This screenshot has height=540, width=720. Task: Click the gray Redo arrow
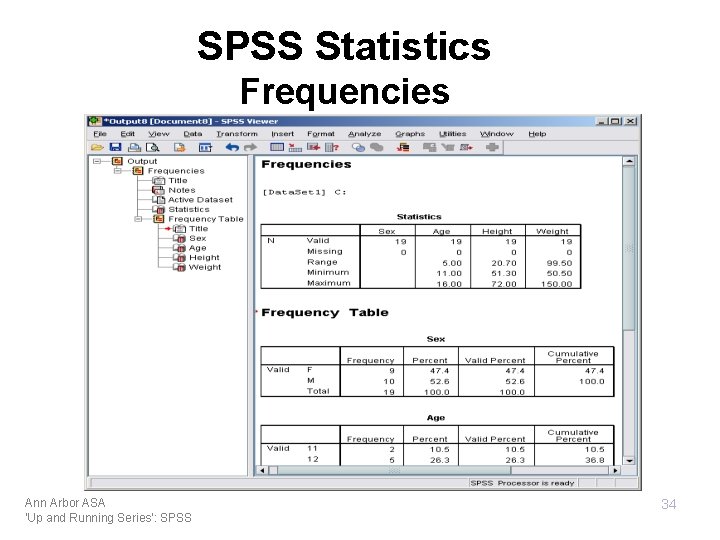tap(250, 147)
